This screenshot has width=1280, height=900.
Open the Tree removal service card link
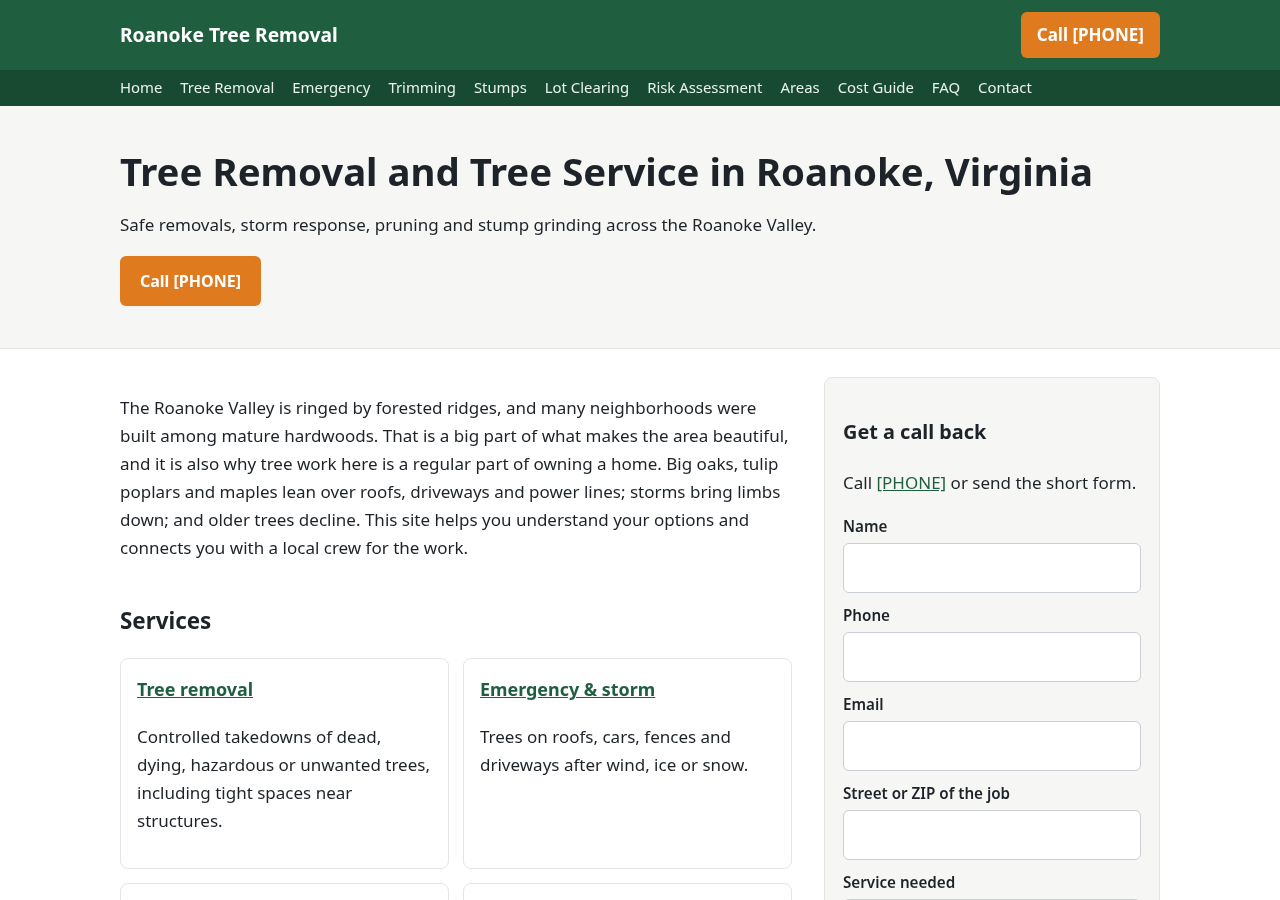click(x=195, y=689)
